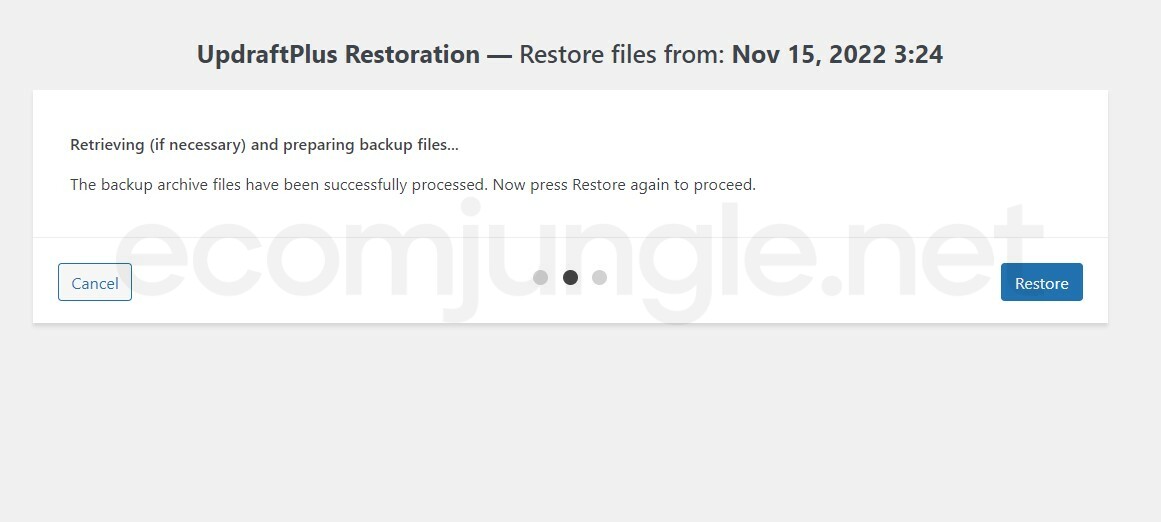Viewport: 1161px width, 522px height.
Task: Select the first step indicator dot
Action: 540,277
